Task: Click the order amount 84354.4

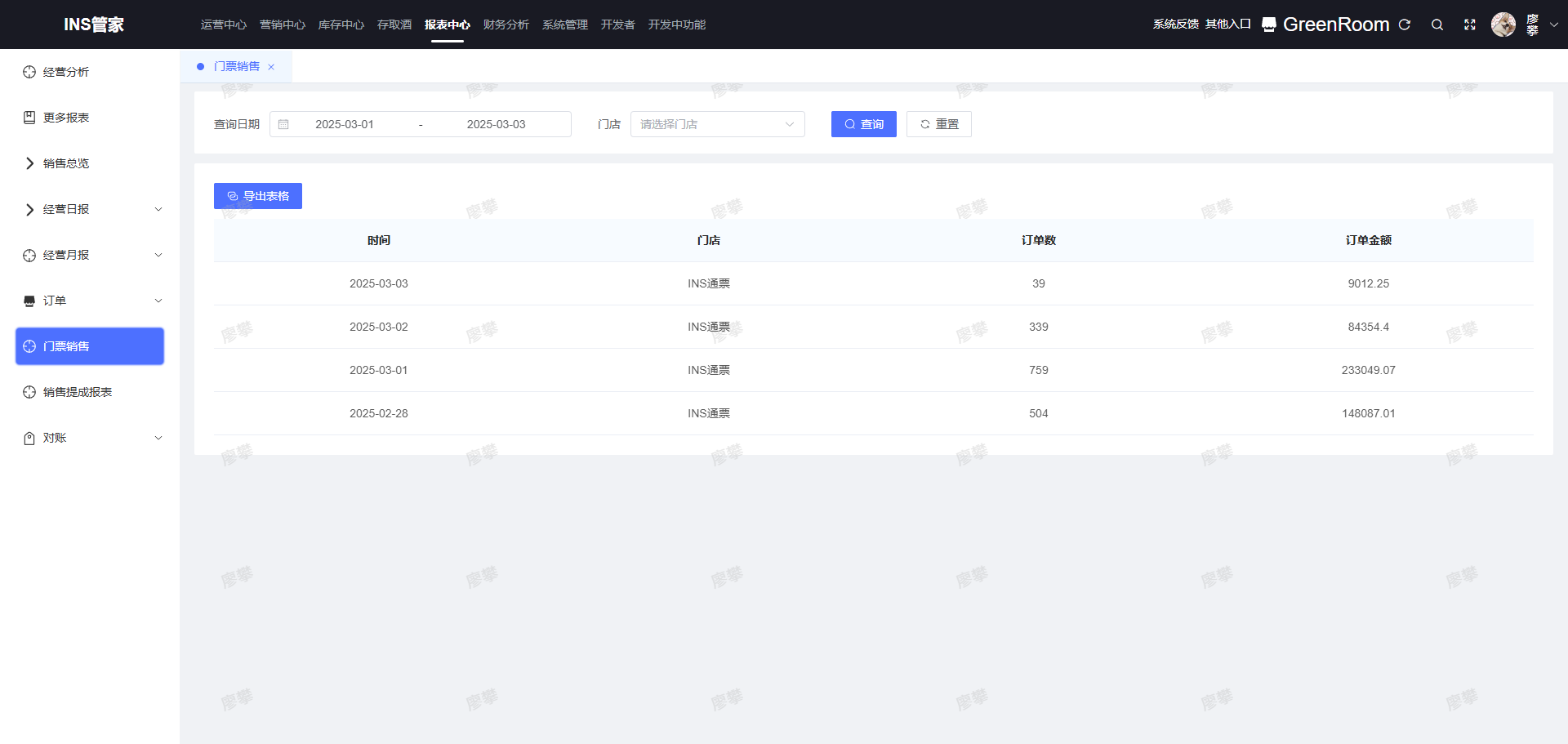Action: 1369,327
